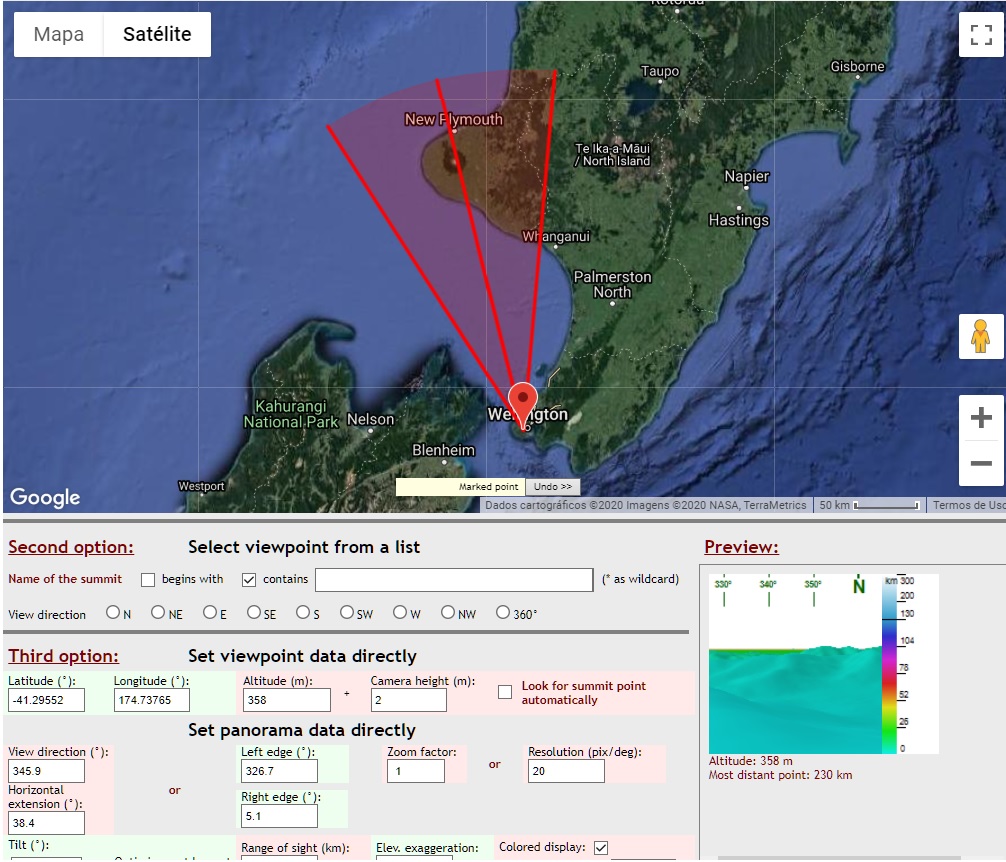1006x862 pixels.
Task: Uncheck the 'contains' checkbox
Action: click(x=249, y=580)
